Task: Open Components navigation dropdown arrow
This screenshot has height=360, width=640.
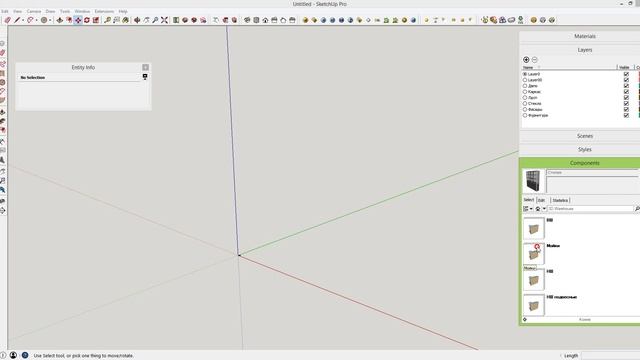Action: 544,209
